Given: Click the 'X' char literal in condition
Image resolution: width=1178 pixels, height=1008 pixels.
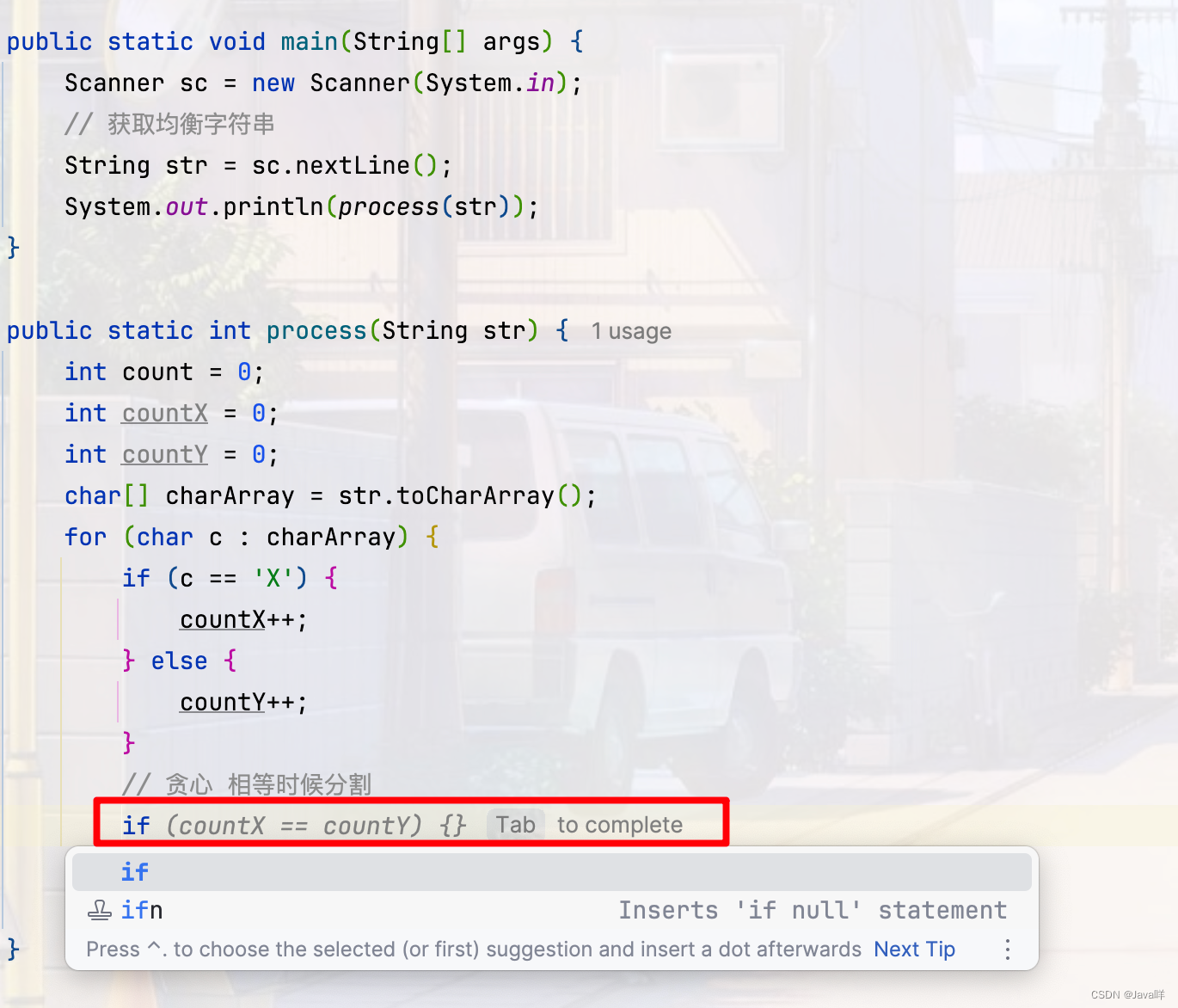Looking at the screenshot, I should (273, 578).
